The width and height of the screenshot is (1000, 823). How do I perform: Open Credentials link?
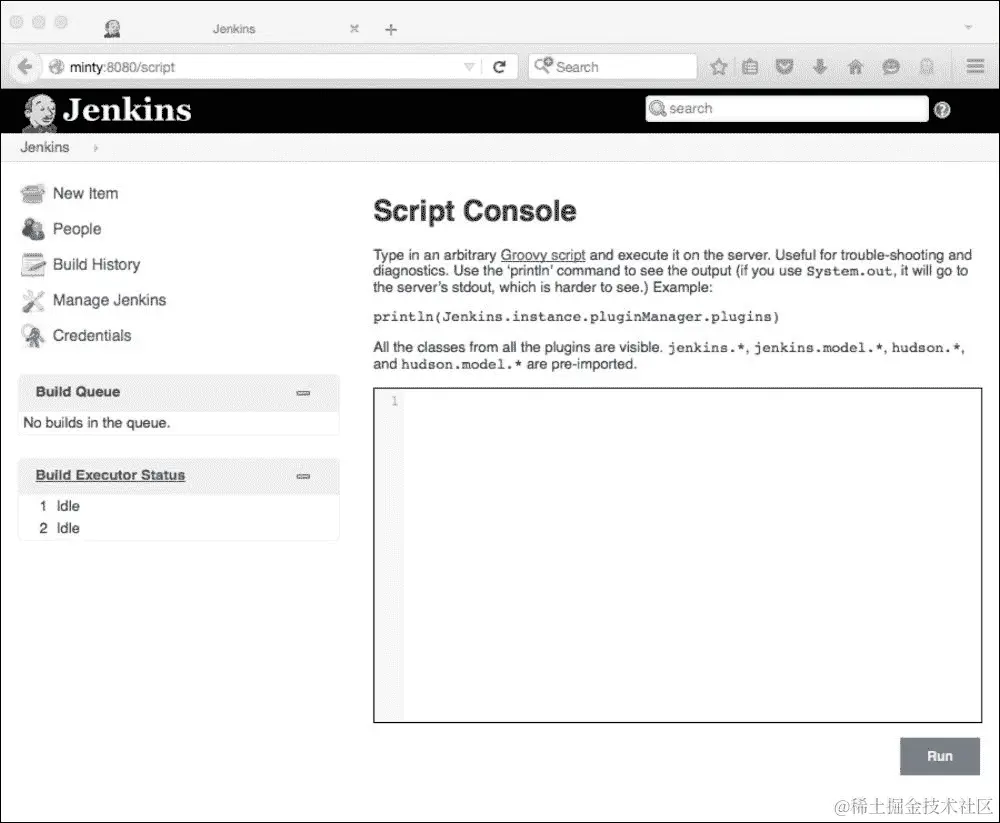click(92, 336)
